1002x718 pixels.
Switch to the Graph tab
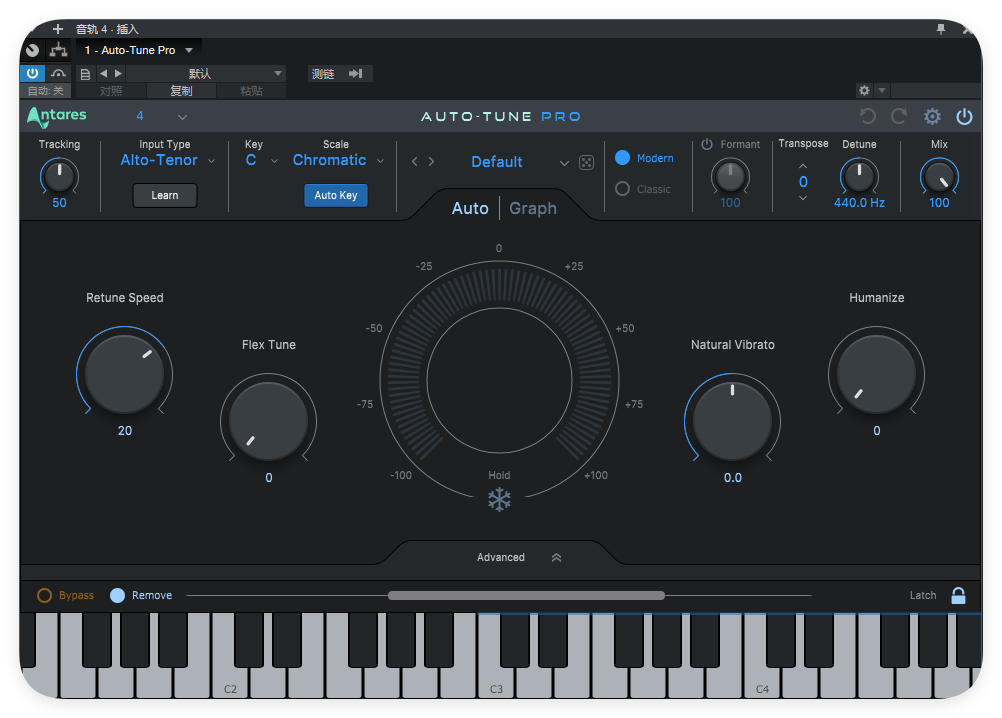coord(533,208)
